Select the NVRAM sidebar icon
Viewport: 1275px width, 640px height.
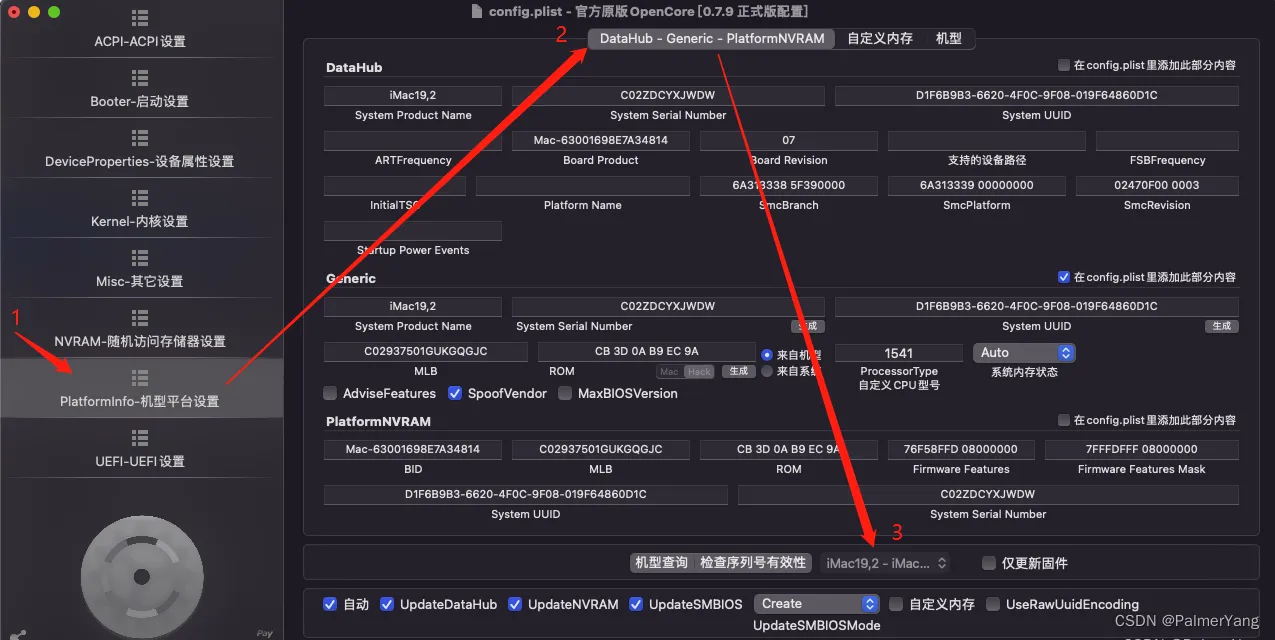click(140, 318)
